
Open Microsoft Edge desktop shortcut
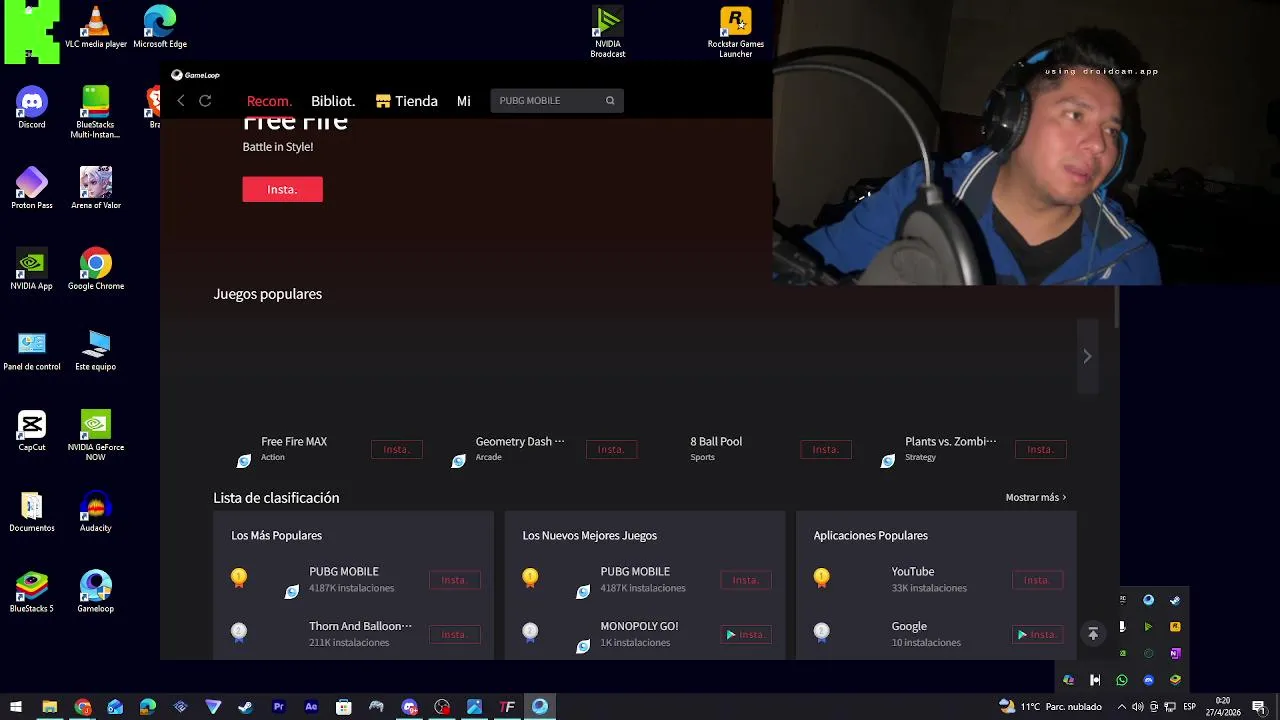[160, 28]
